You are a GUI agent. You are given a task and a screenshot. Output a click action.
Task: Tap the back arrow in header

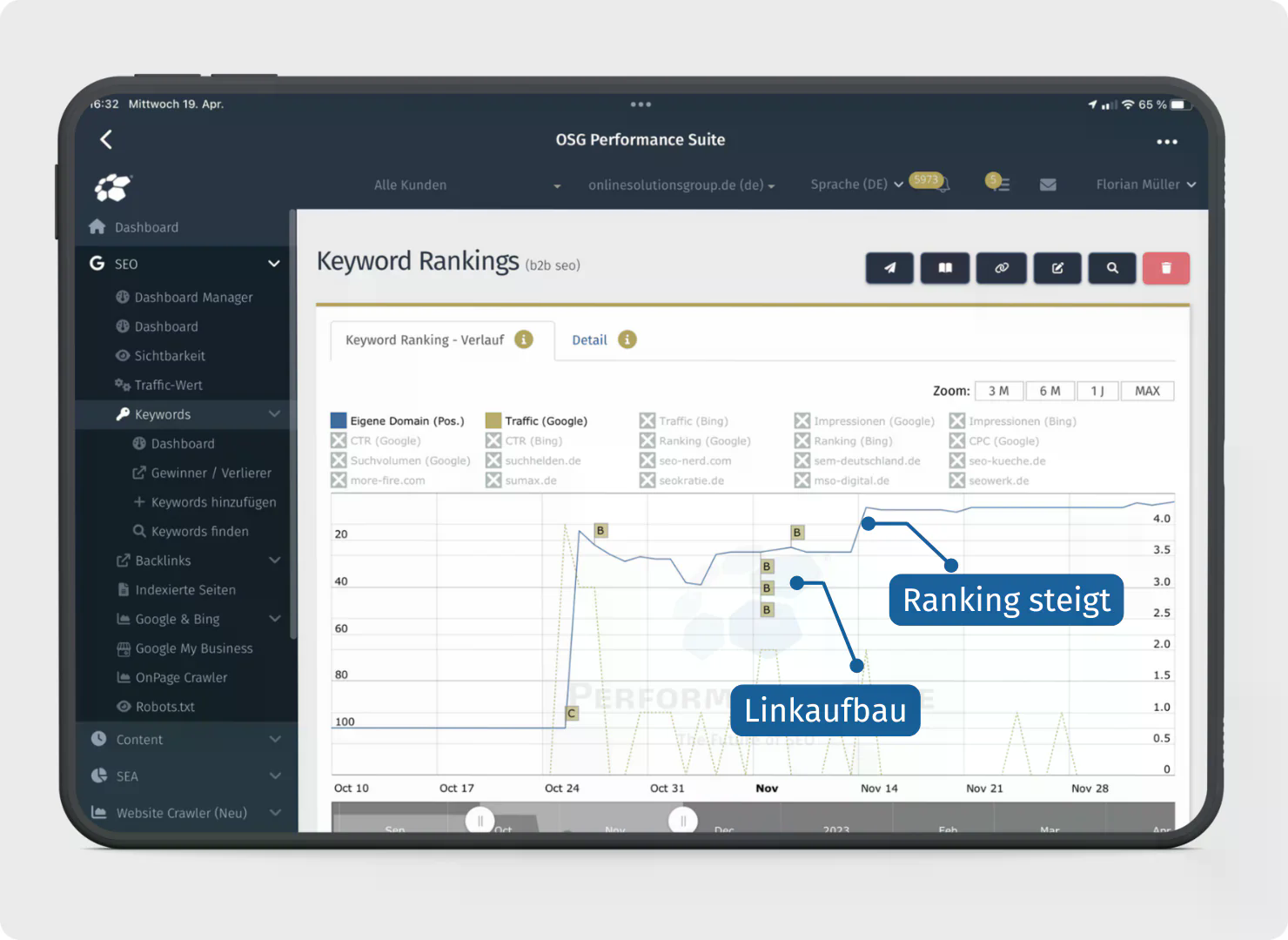click(106, 139)
